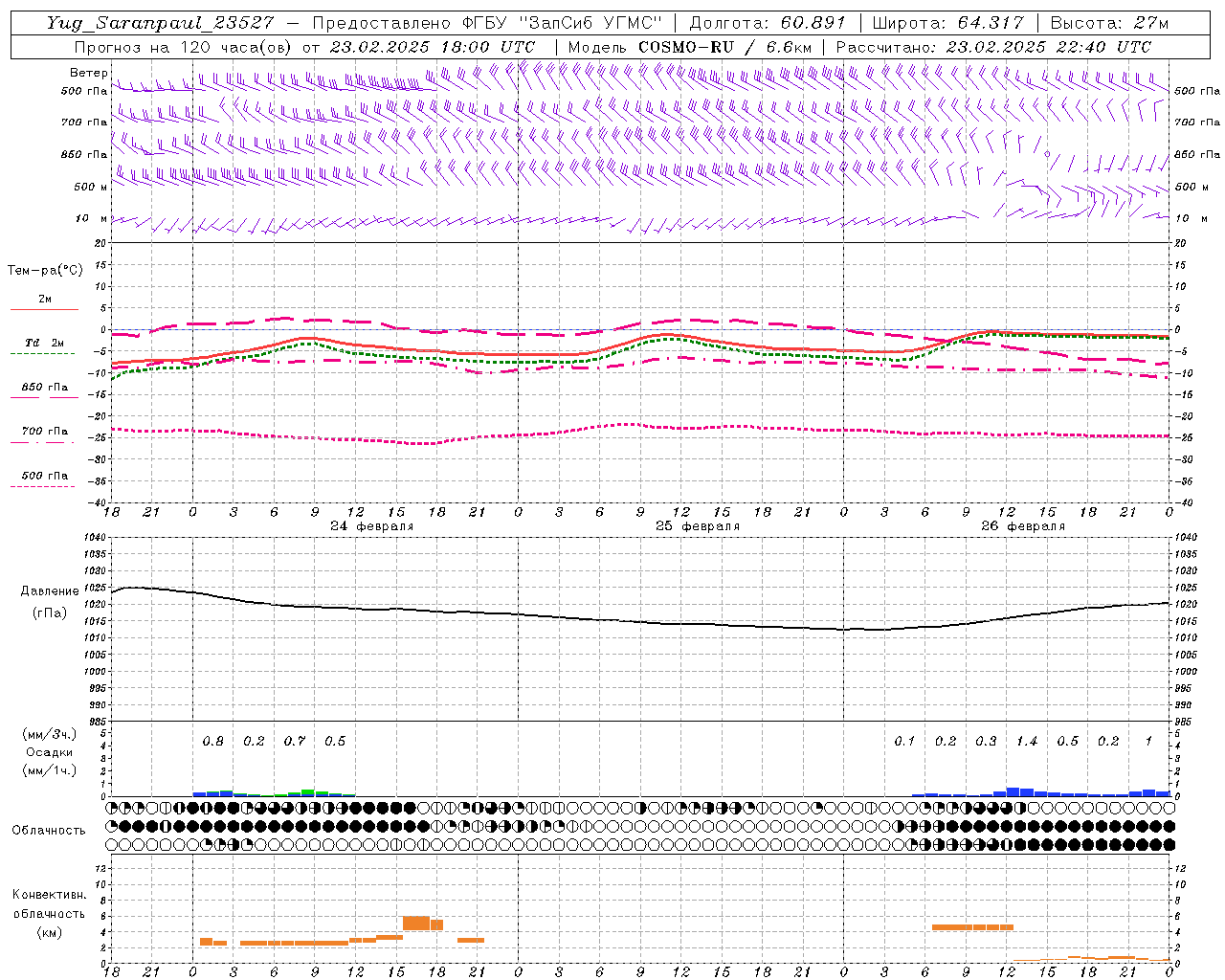1225x980 pixels.
Task: Click the latitude value 64.317
Action: coord(991,23)
